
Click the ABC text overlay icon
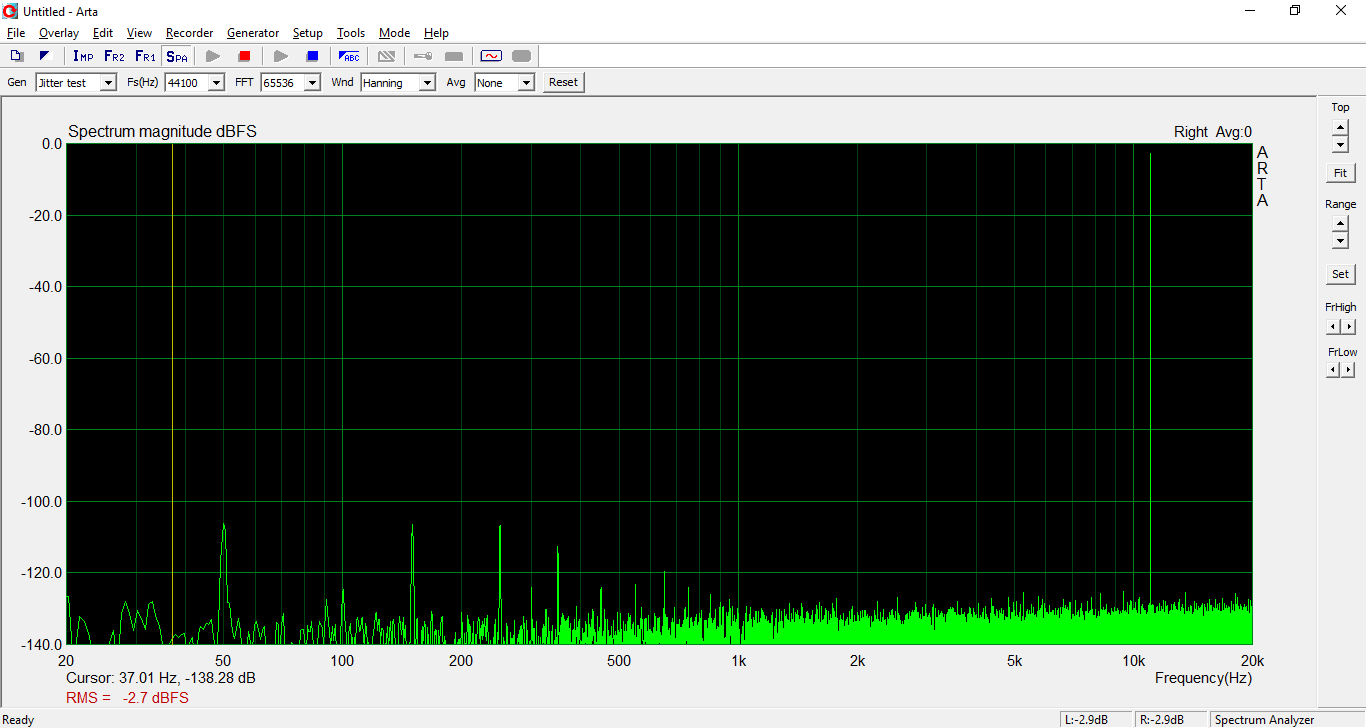click(x=349, y=56)
